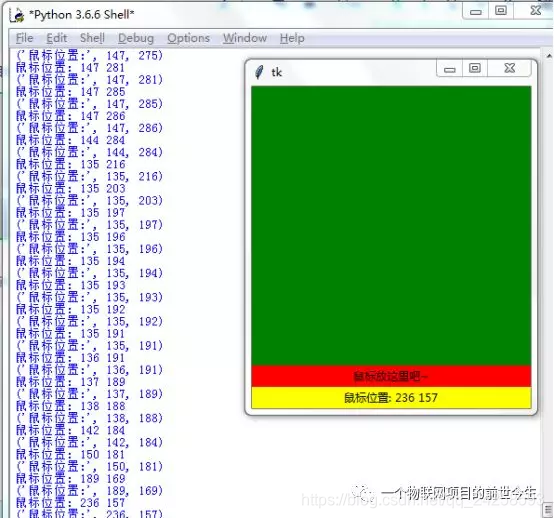Click the green frame in tk window

click(391, 225)
